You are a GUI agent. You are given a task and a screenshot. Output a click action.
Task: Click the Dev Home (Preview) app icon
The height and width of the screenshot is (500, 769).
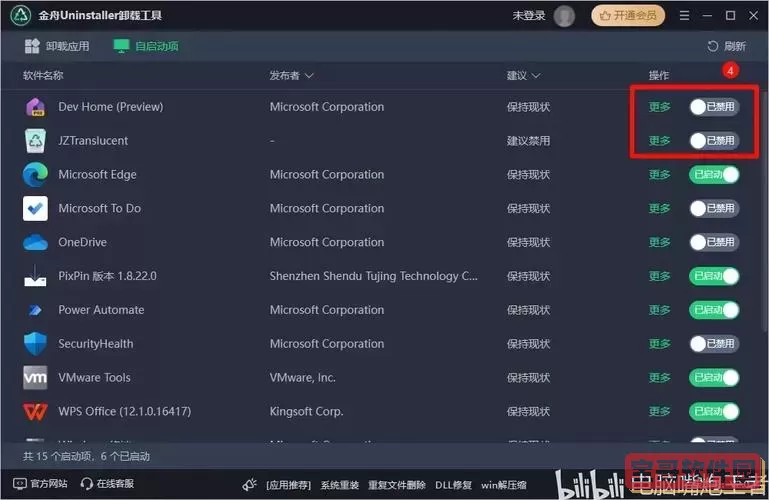pyautogui.click(x=35, y=107)
